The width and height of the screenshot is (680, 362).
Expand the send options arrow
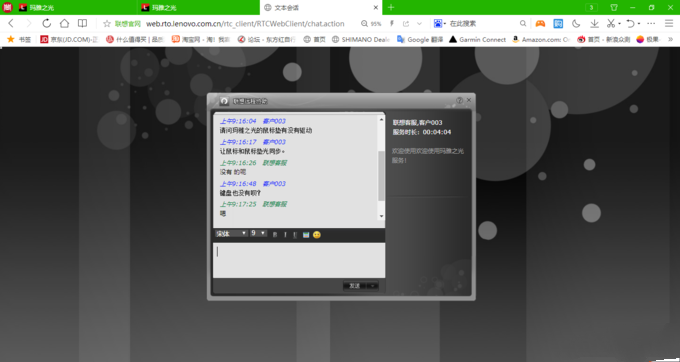coord(373,286)
